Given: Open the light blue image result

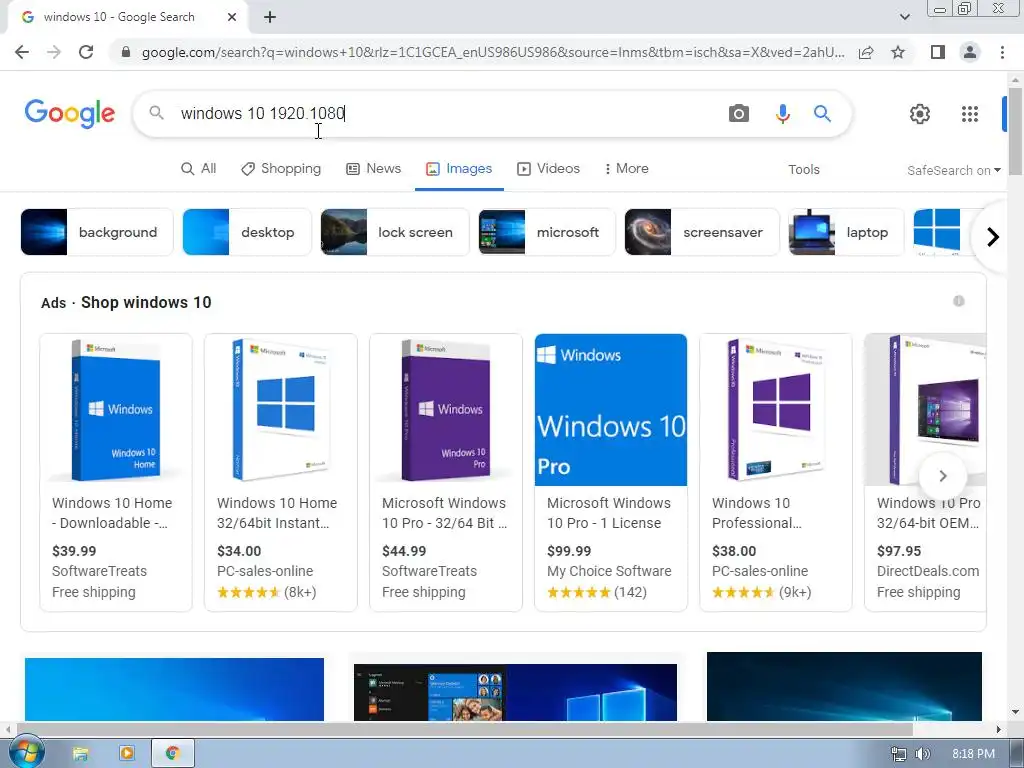Looking at the screenshot, I should click(174, 689).
